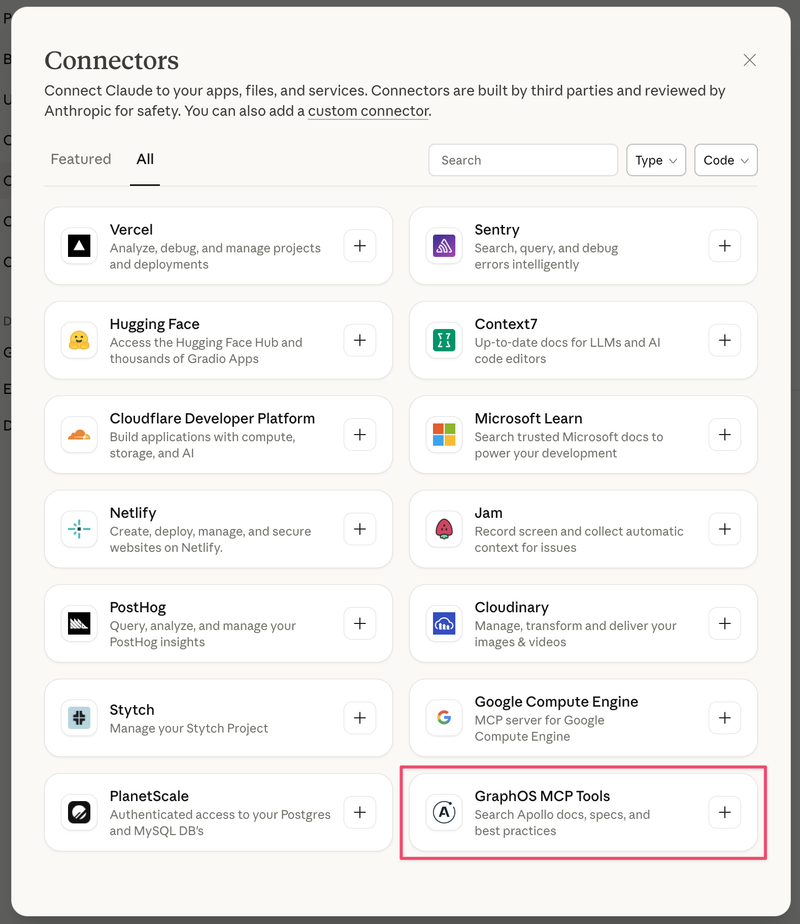Screen dimensions: 800x924
Task: Add the PostHog connector
Action: 359,623
